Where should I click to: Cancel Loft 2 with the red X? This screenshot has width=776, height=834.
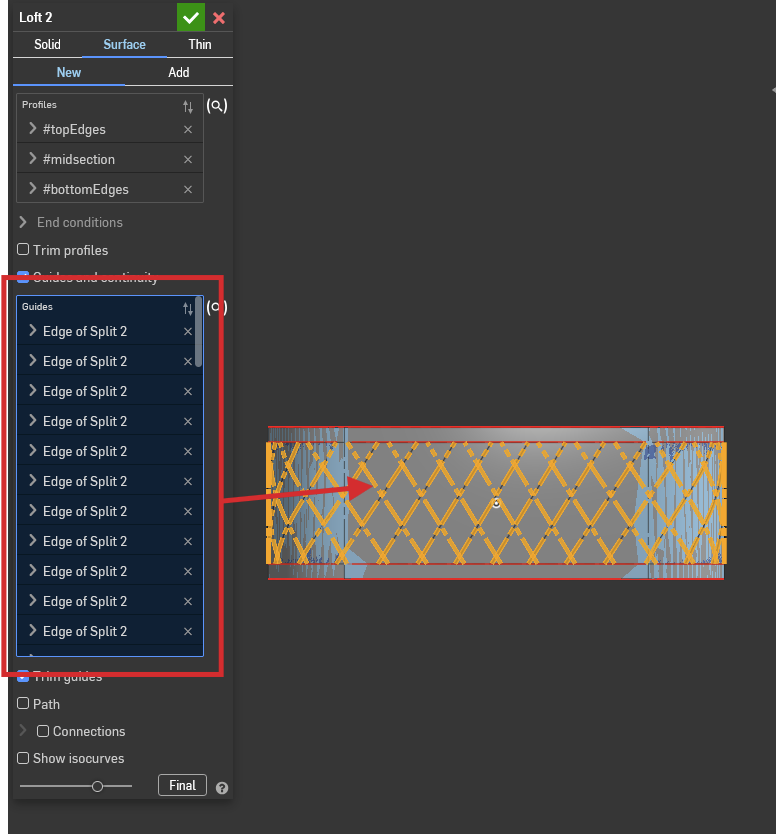point(219,18)
